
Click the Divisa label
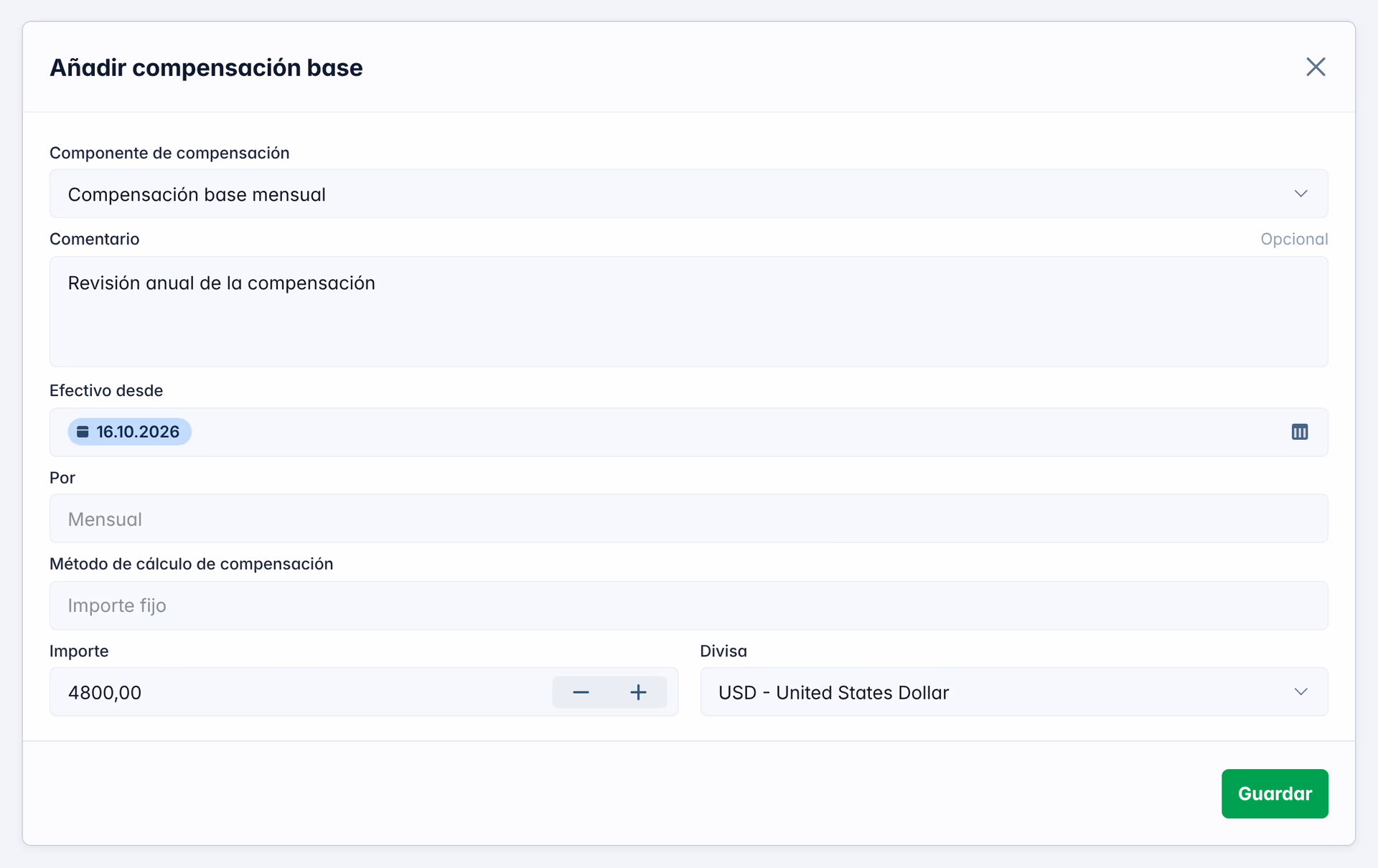(x=723, y=651)
